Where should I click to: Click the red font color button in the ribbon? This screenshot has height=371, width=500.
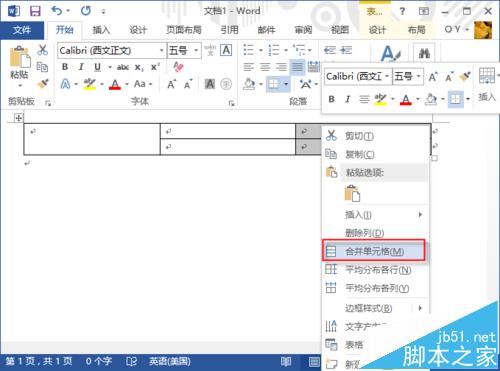(115, 84)
